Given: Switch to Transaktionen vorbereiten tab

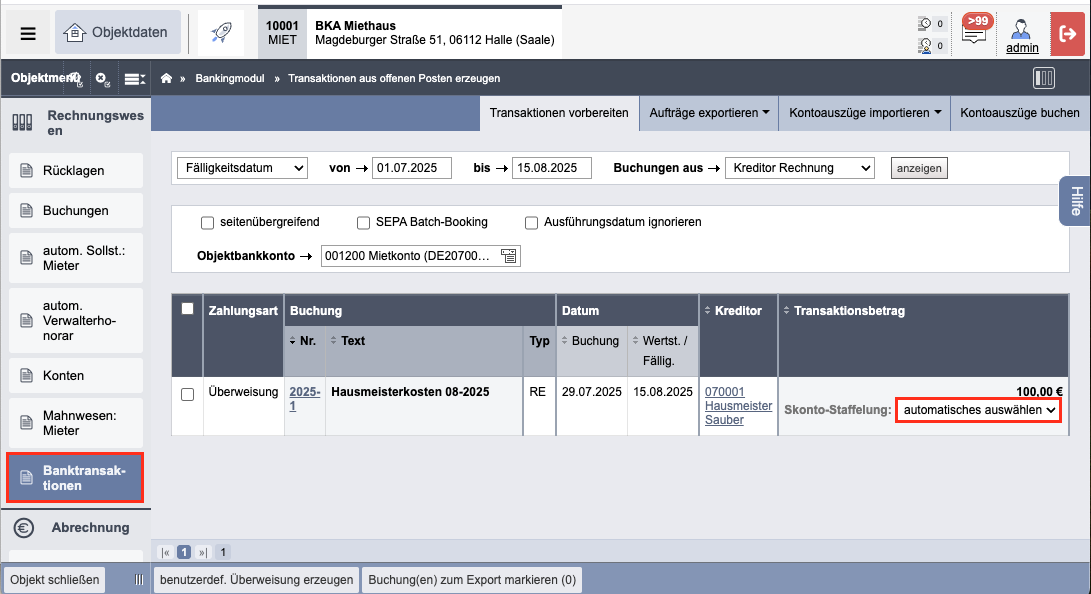Looking at the screenshot, I should coord(559,113).
